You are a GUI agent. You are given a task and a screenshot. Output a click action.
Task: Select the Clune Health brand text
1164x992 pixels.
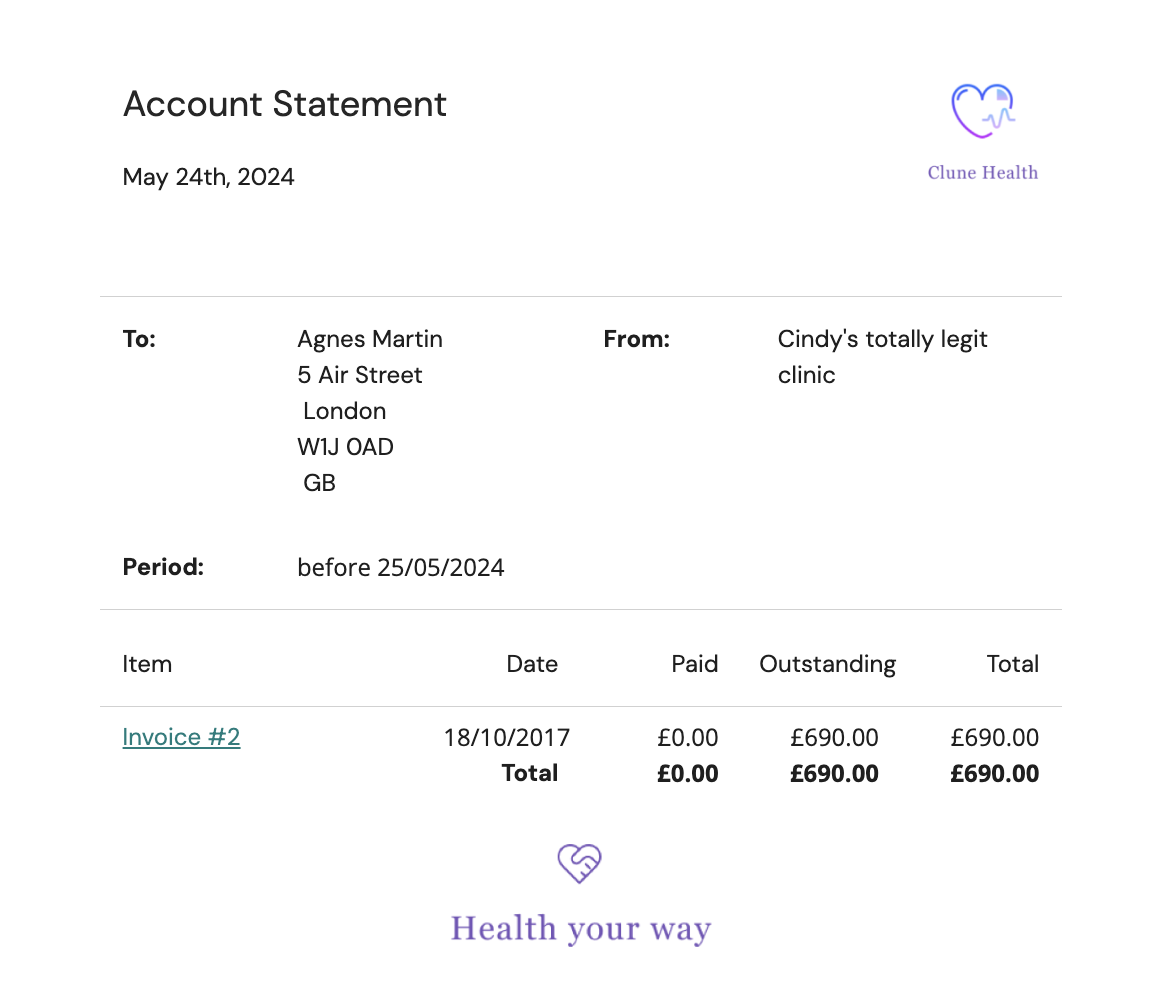click(x=983, y=173)
